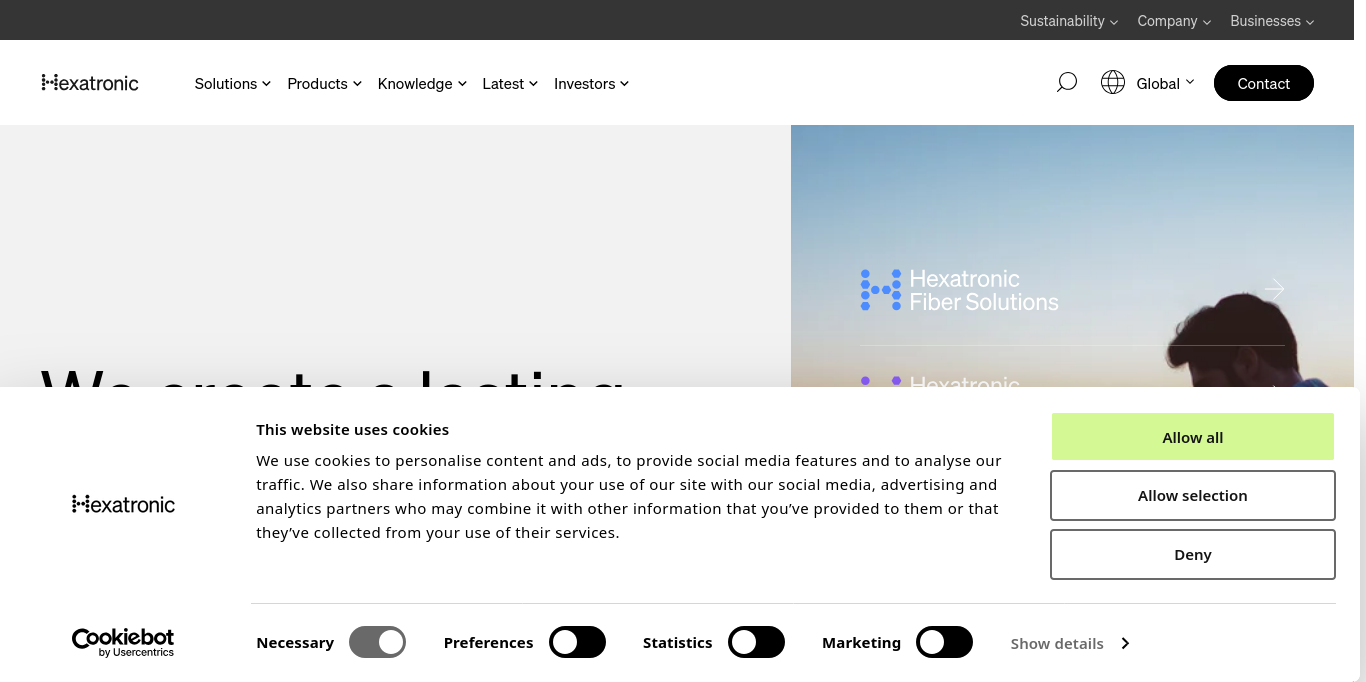Click the Allow selection button
The image size is (1366, 682).
[1193, 495]
